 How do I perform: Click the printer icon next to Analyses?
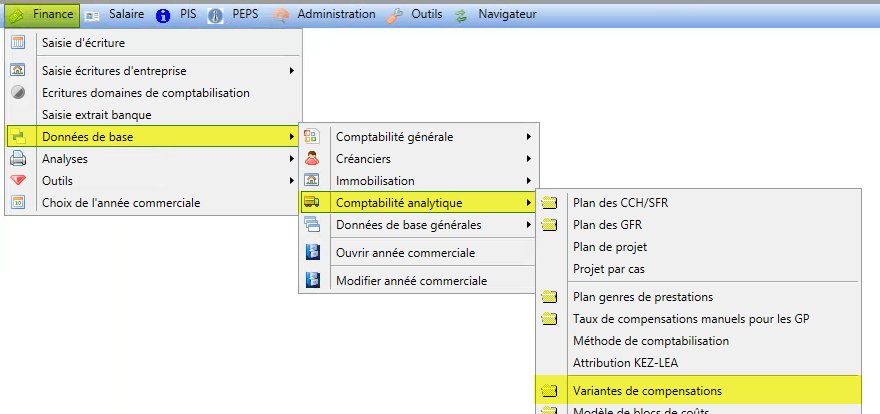[18, 159]
